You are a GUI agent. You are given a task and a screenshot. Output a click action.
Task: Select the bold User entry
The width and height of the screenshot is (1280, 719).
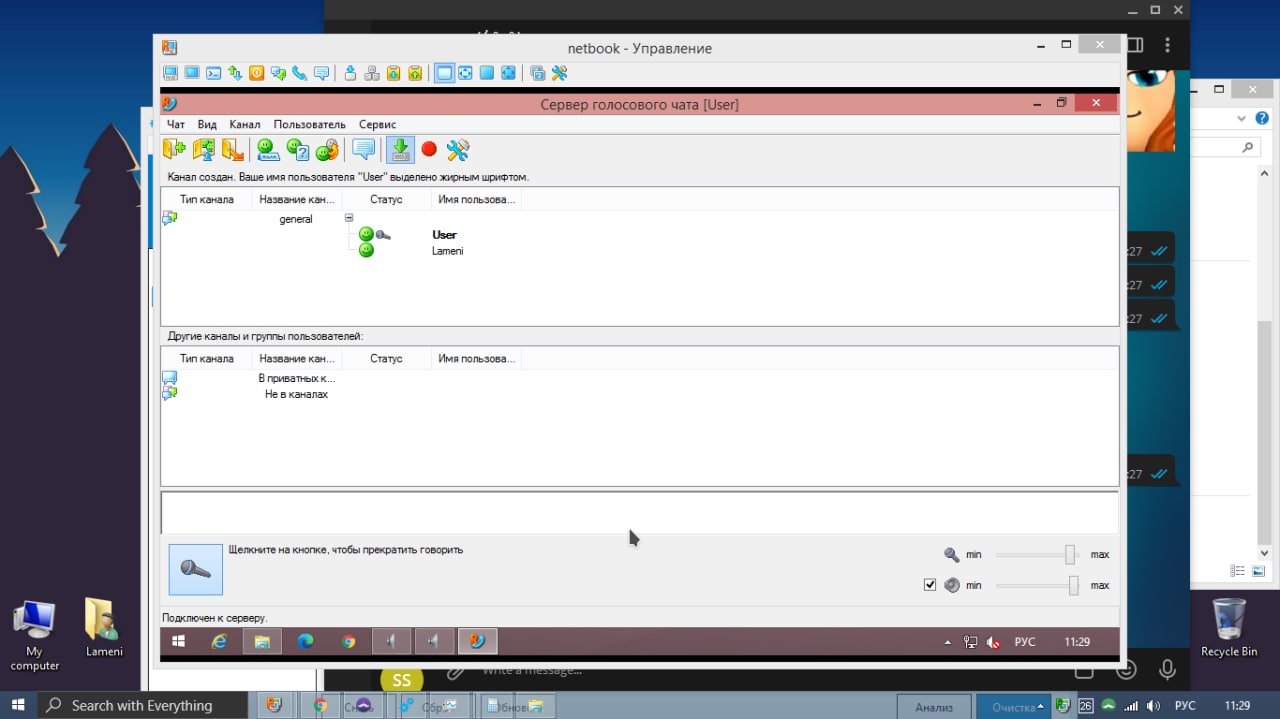tap(444, 235)
